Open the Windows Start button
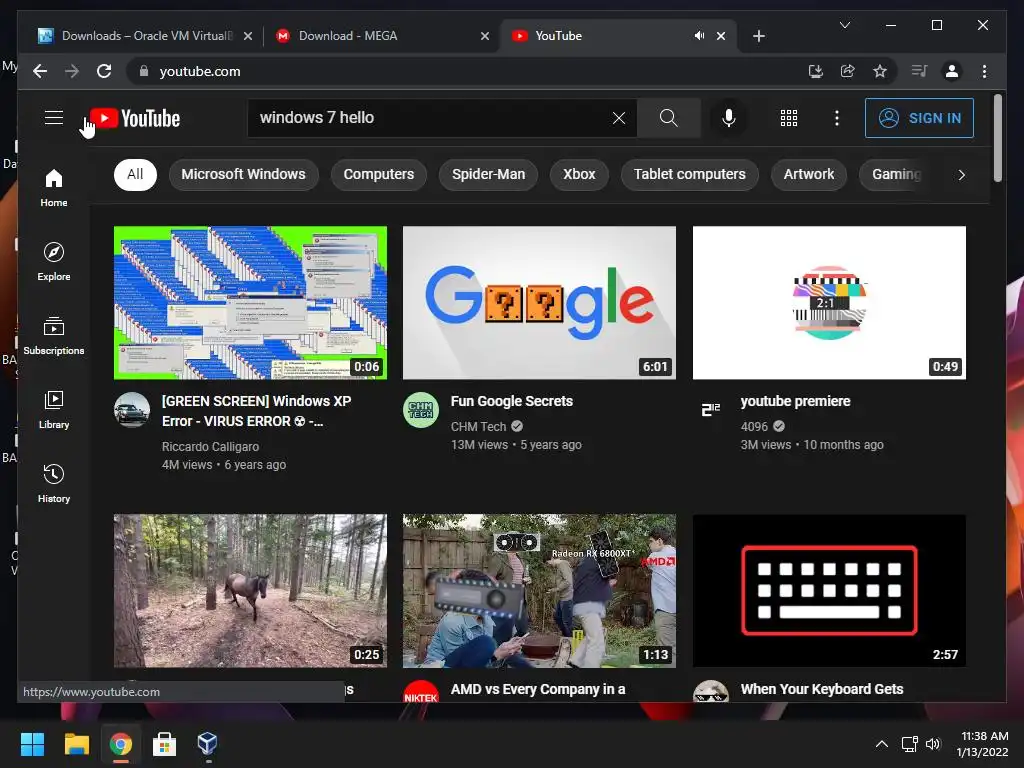The width and height of the screenshot is (1024, 768). [x=32, y=744]
